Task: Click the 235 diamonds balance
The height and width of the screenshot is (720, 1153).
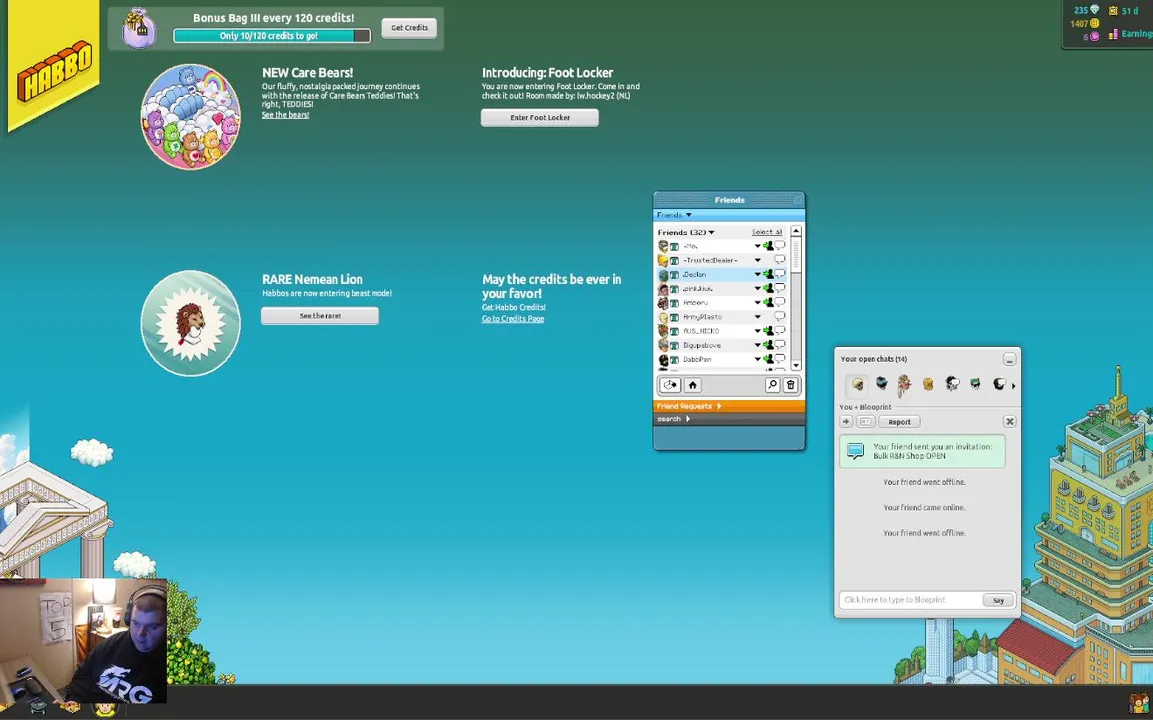Action: pyautogui.click(x=1086, y=10)
